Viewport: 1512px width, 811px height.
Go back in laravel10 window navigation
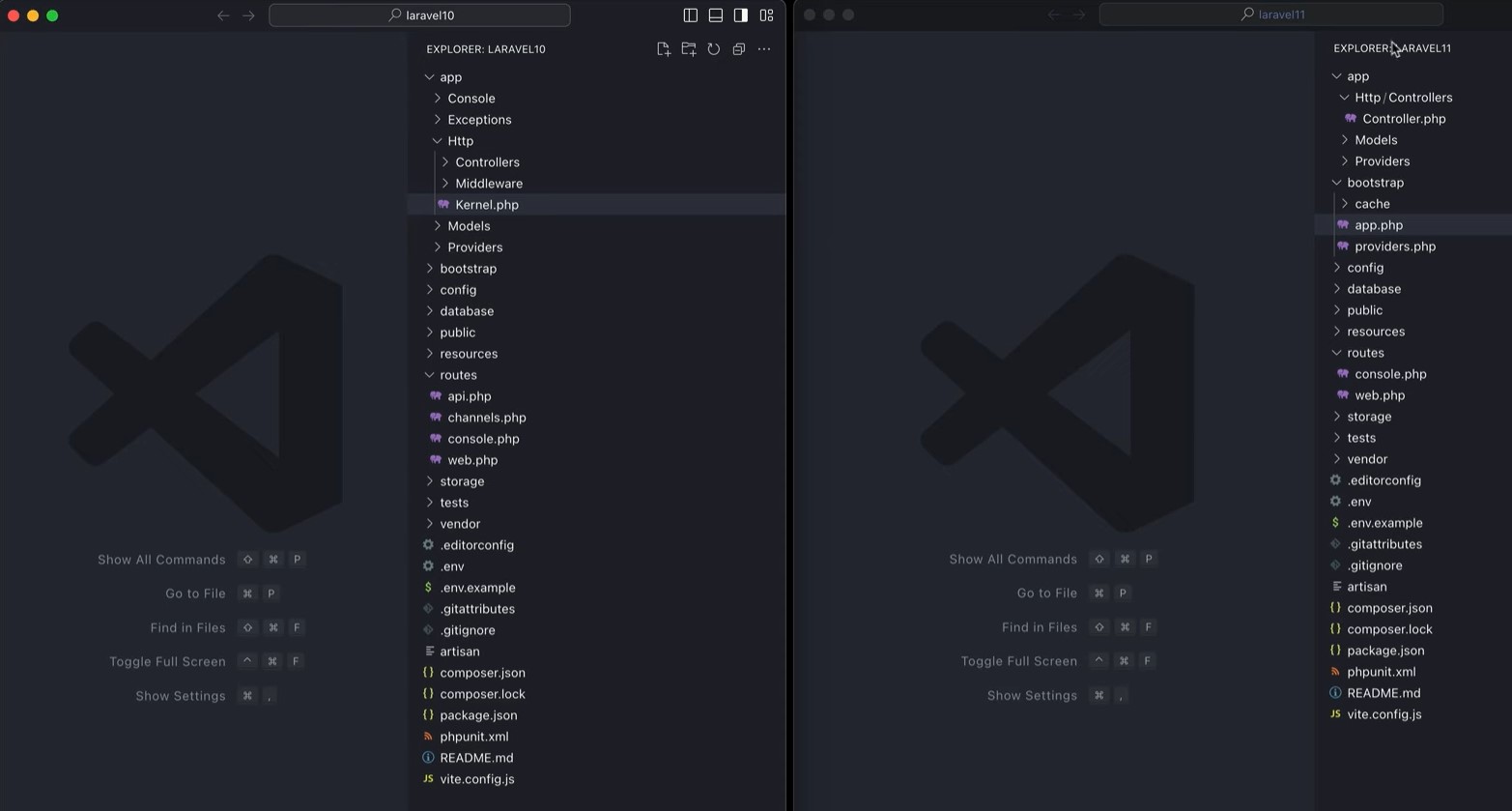click(223, 15)
